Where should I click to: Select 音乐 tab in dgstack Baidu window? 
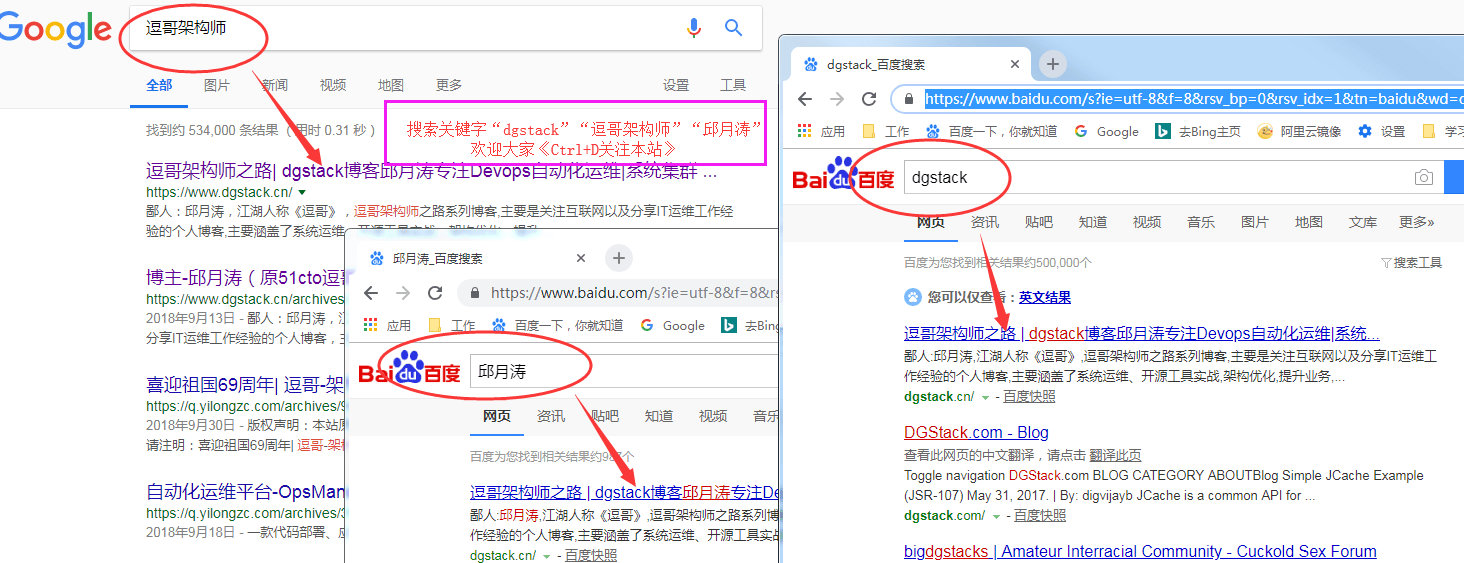[x=1201, y=222]
